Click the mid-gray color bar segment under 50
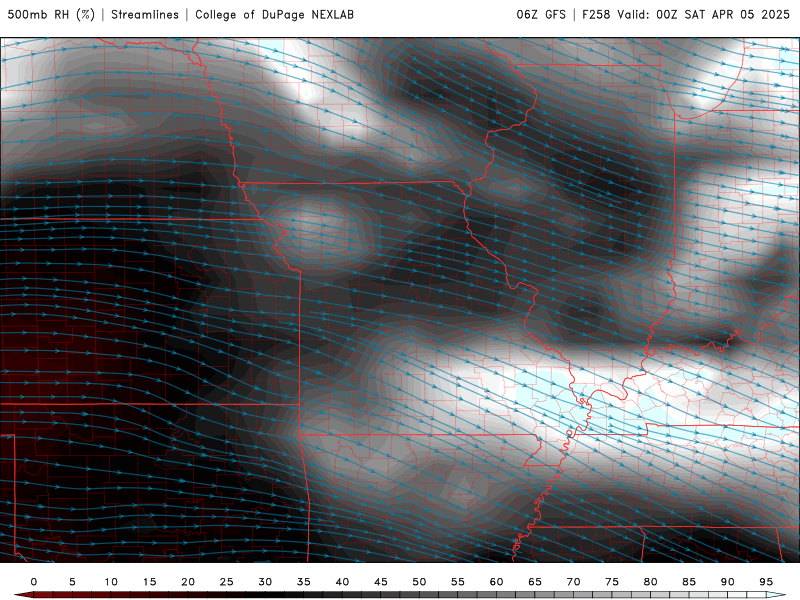 pyautogui.click(x=429, y=595)
